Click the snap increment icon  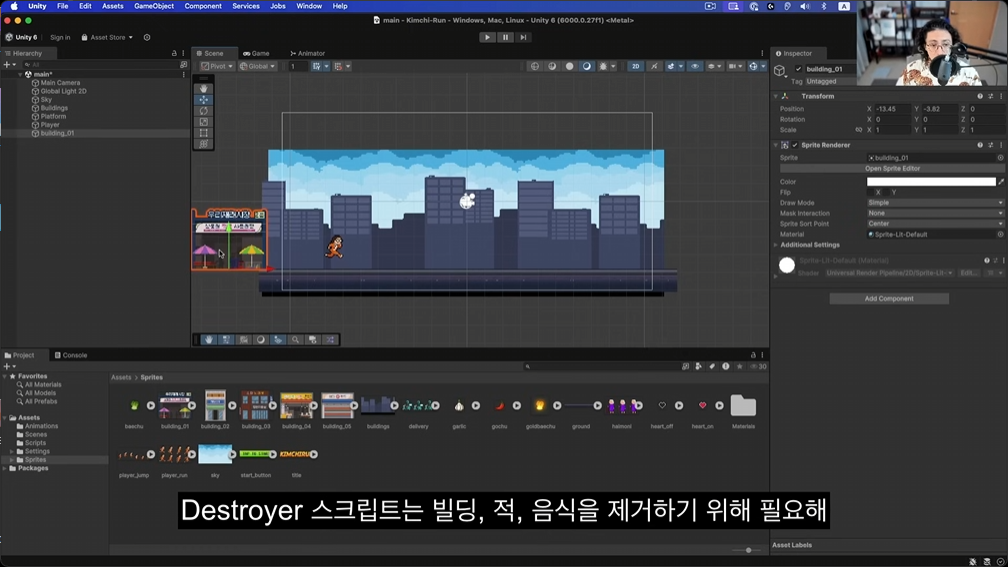coord(338,66)
